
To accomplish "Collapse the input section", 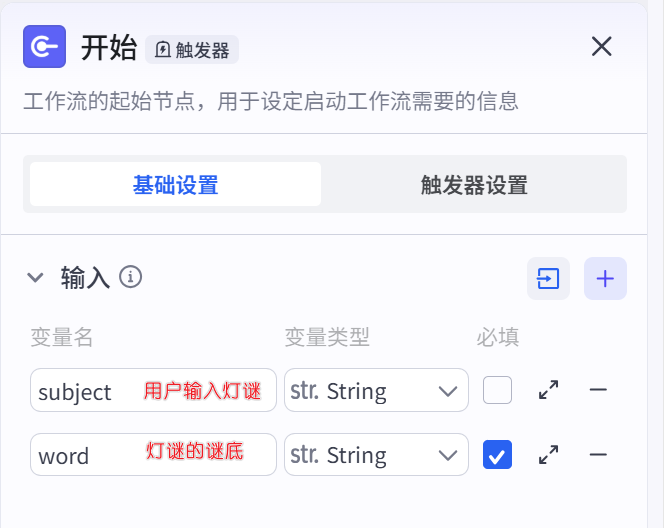I will point(36,278).
